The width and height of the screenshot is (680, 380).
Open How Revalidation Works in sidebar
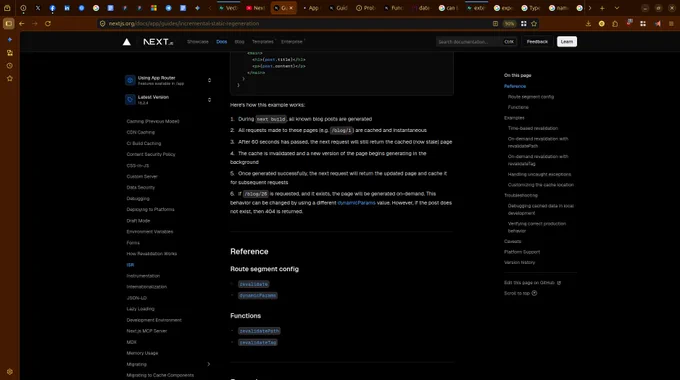(152, 254)
